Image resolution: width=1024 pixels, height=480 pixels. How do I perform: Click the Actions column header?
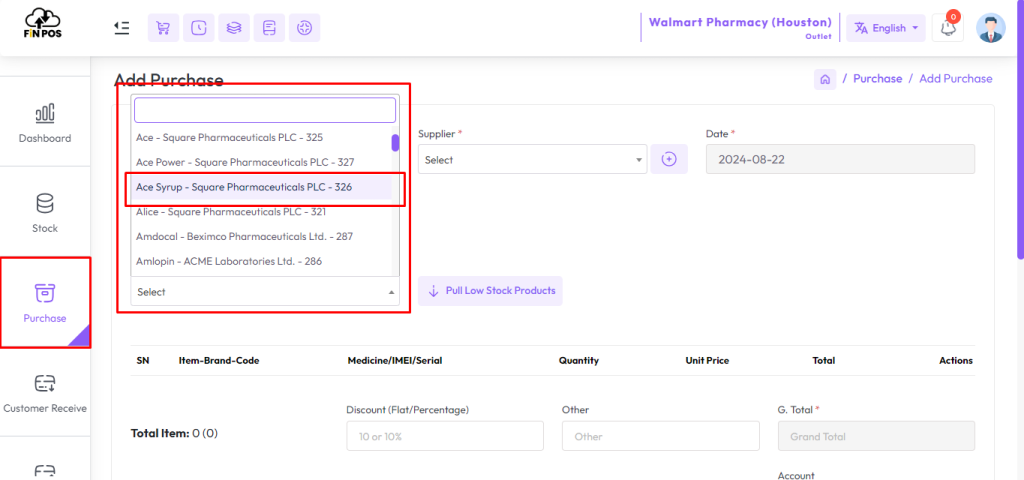(x=955, y=360)
